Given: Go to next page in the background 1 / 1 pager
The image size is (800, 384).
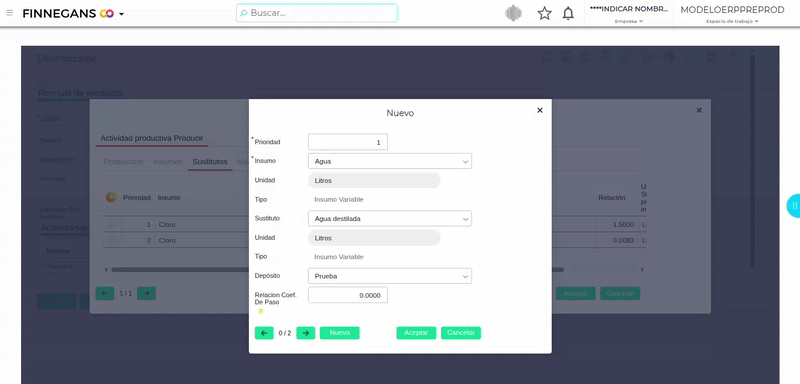Looking at the screenshot, I should click(x=146, y=293).
